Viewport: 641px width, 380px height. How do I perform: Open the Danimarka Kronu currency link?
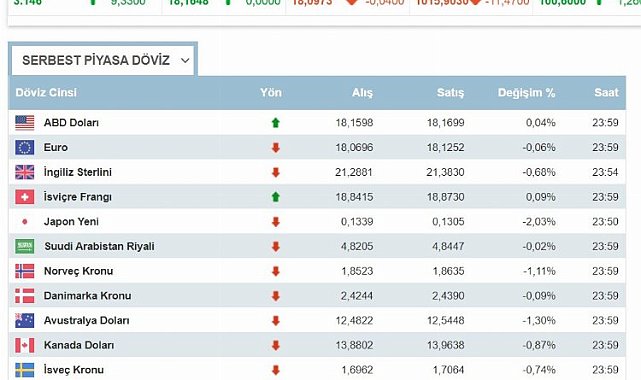coord(87,295)
